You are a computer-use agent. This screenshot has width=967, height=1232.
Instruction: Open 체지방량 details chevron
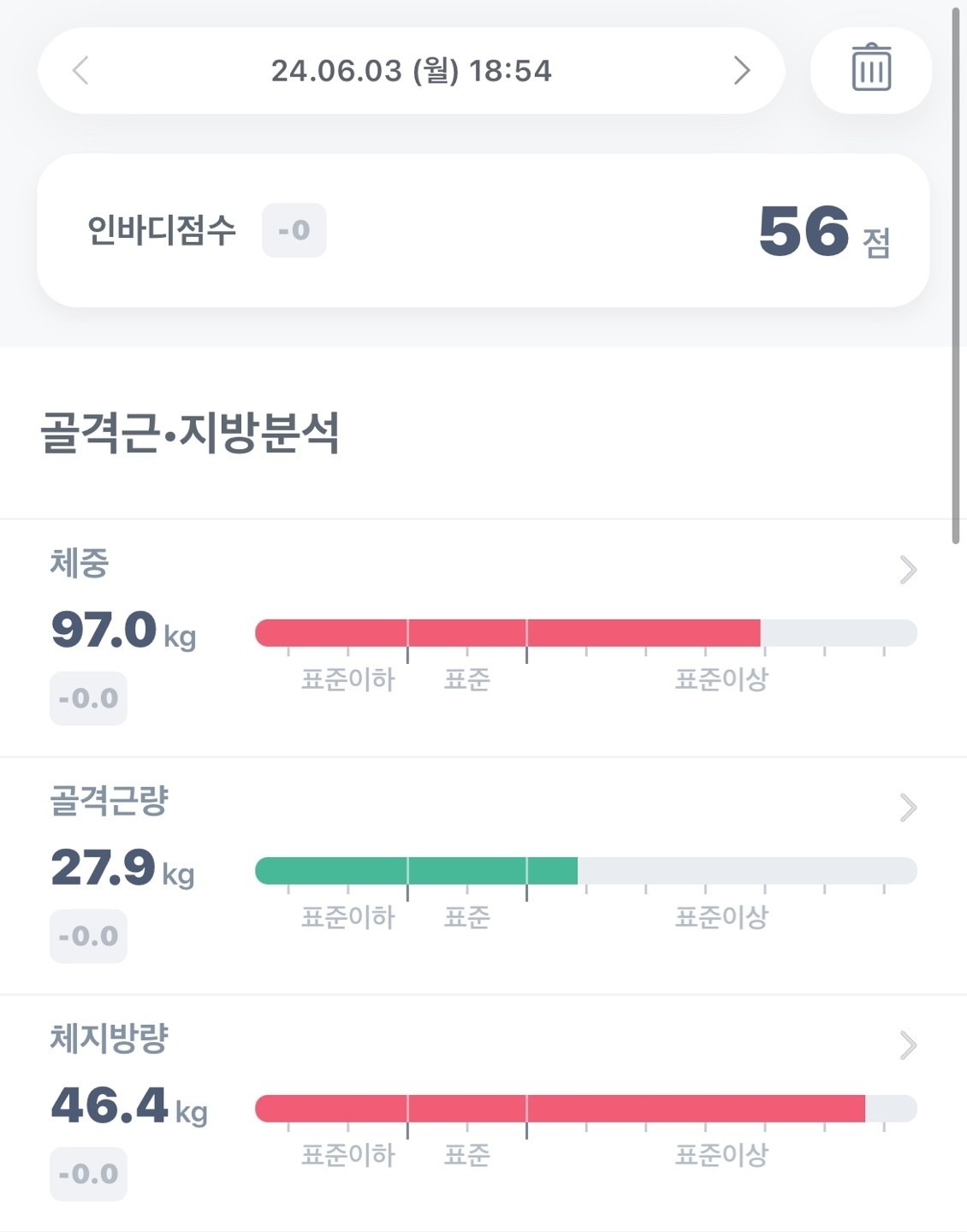908,1045
